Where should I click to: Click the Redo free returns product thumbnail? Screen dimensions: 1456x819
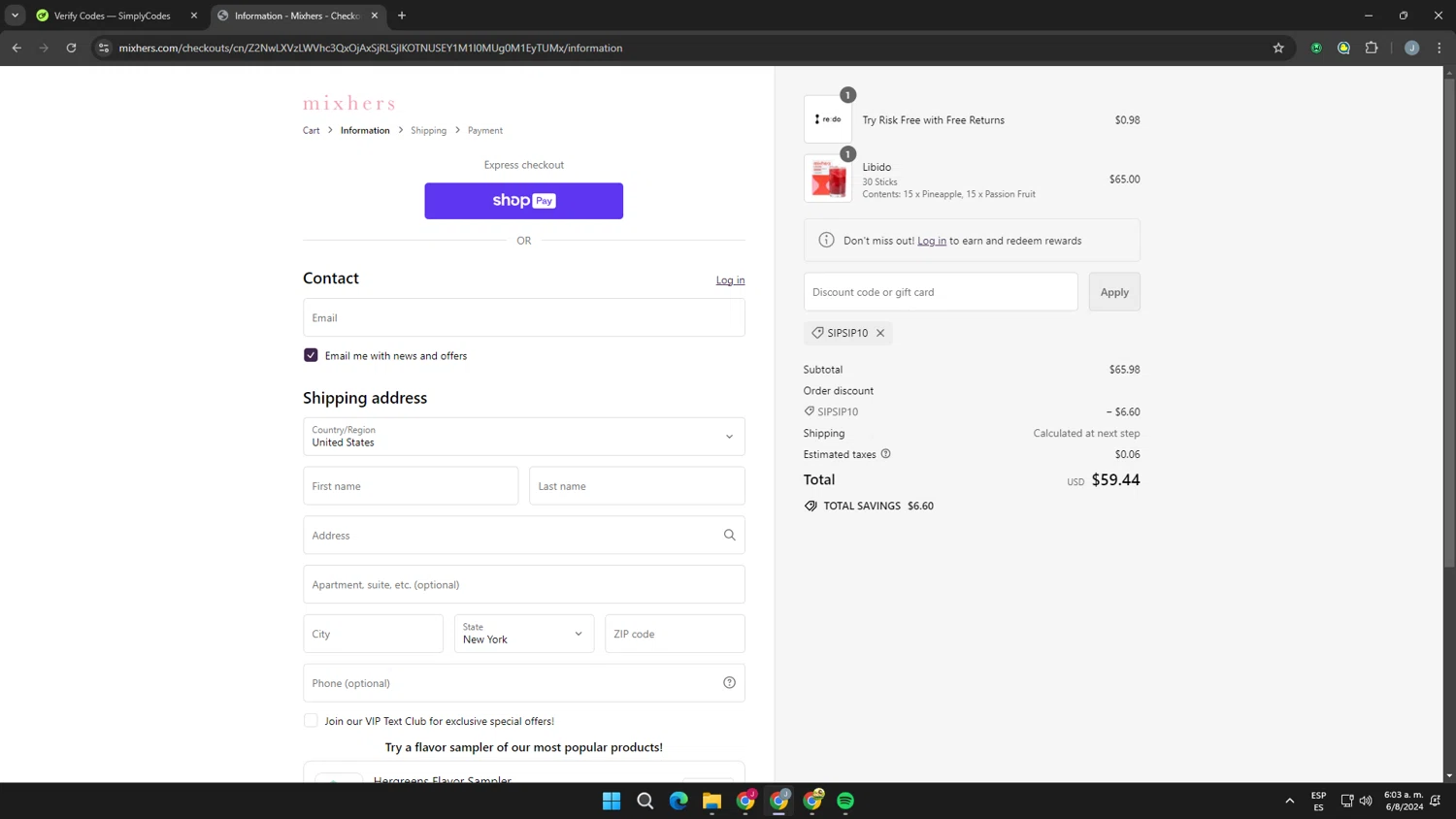828,119
